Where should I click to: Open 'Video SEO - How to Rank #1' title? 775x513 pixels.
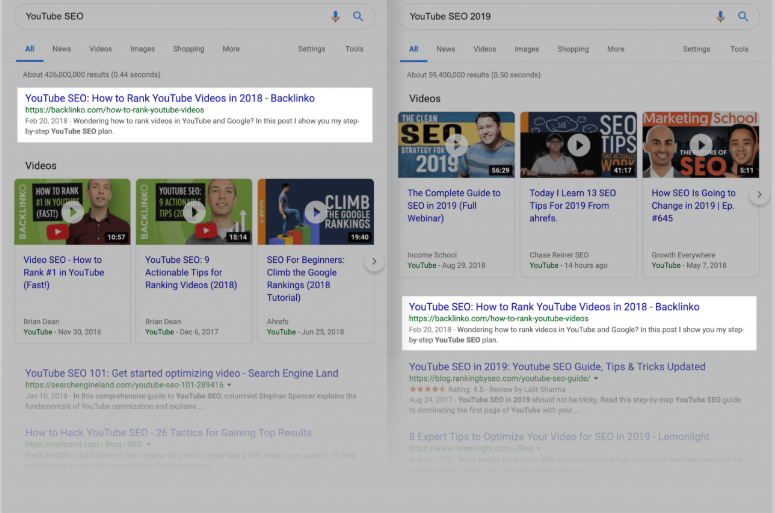pos(64,272)
